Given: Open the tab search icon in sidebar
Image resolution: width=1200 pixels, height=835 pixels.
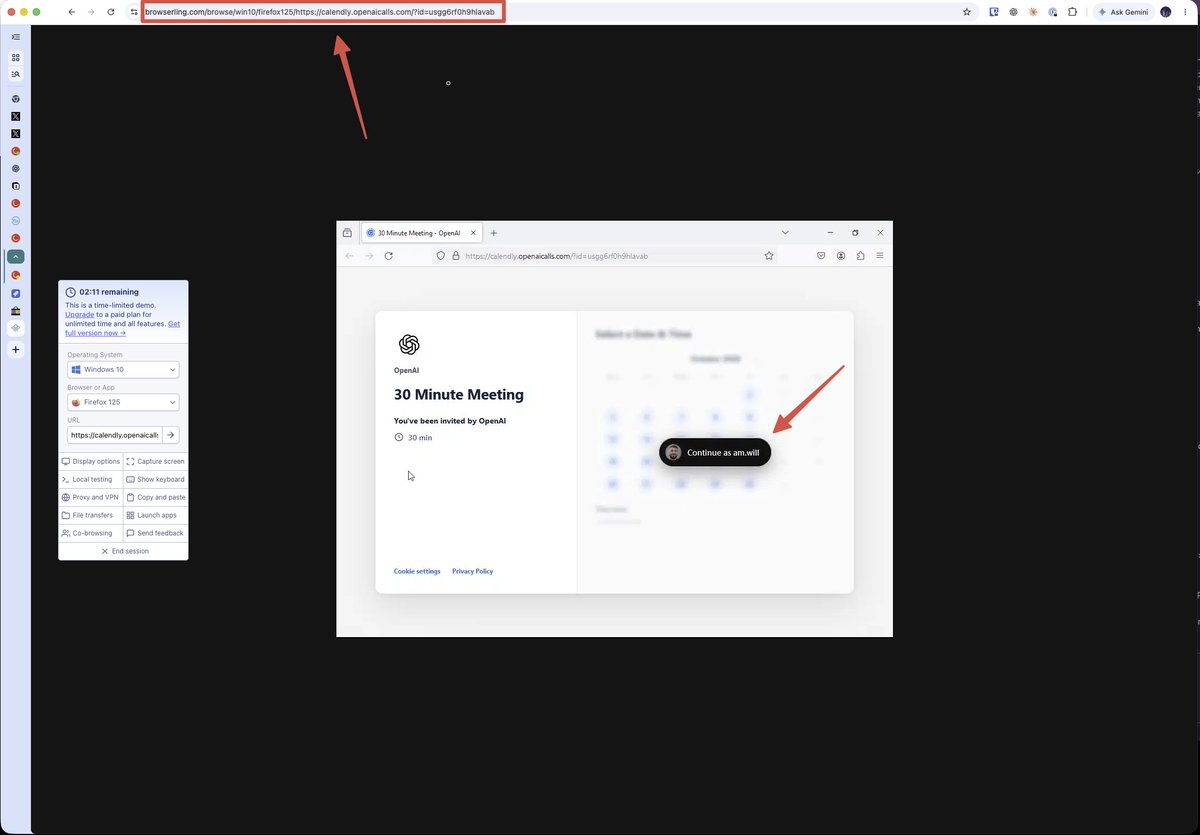Looking at the screenshot, I should click(x=16, y=74).
